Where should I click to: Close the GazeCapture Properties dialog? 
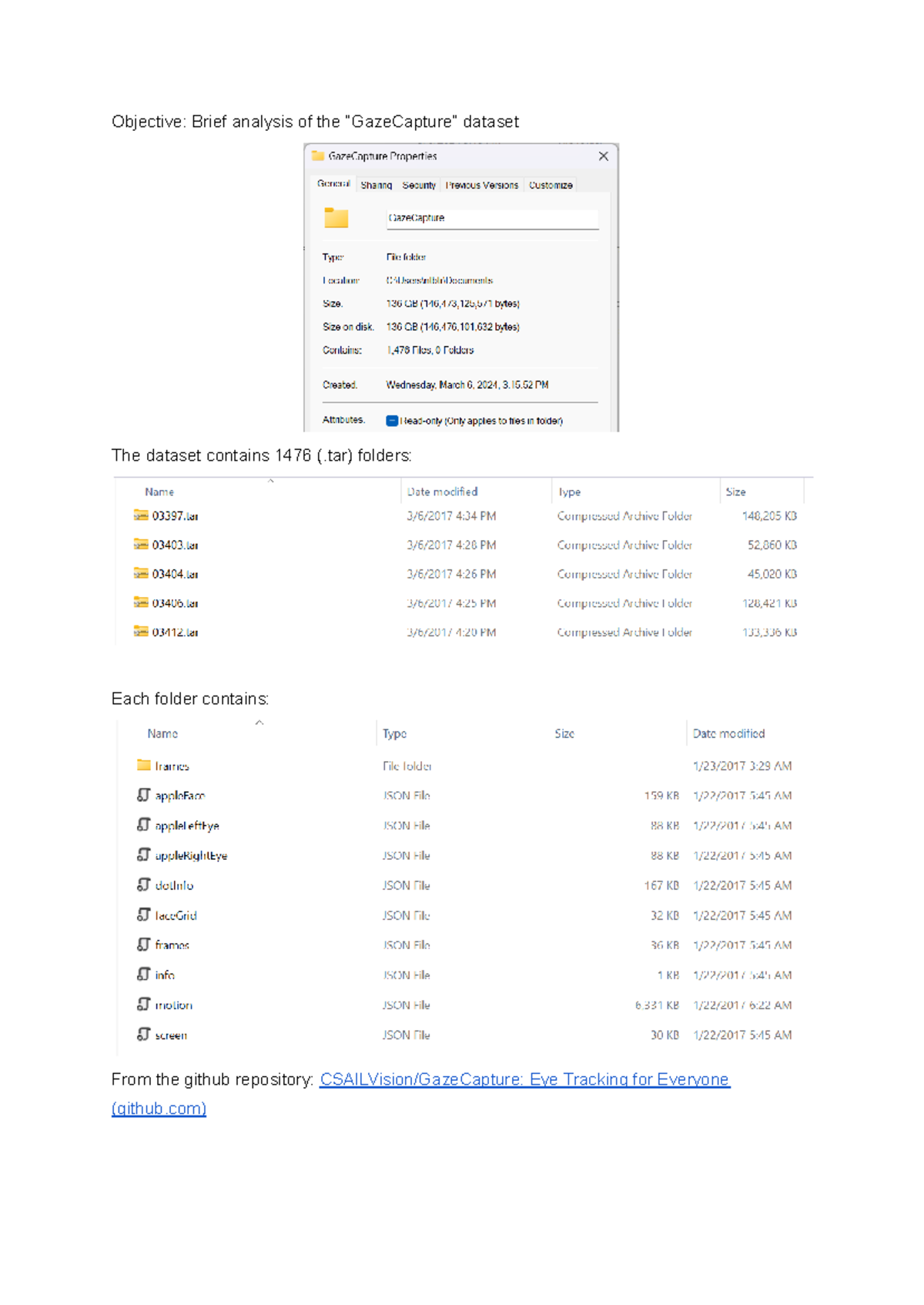pyautogui.click(x=604, y=156)
